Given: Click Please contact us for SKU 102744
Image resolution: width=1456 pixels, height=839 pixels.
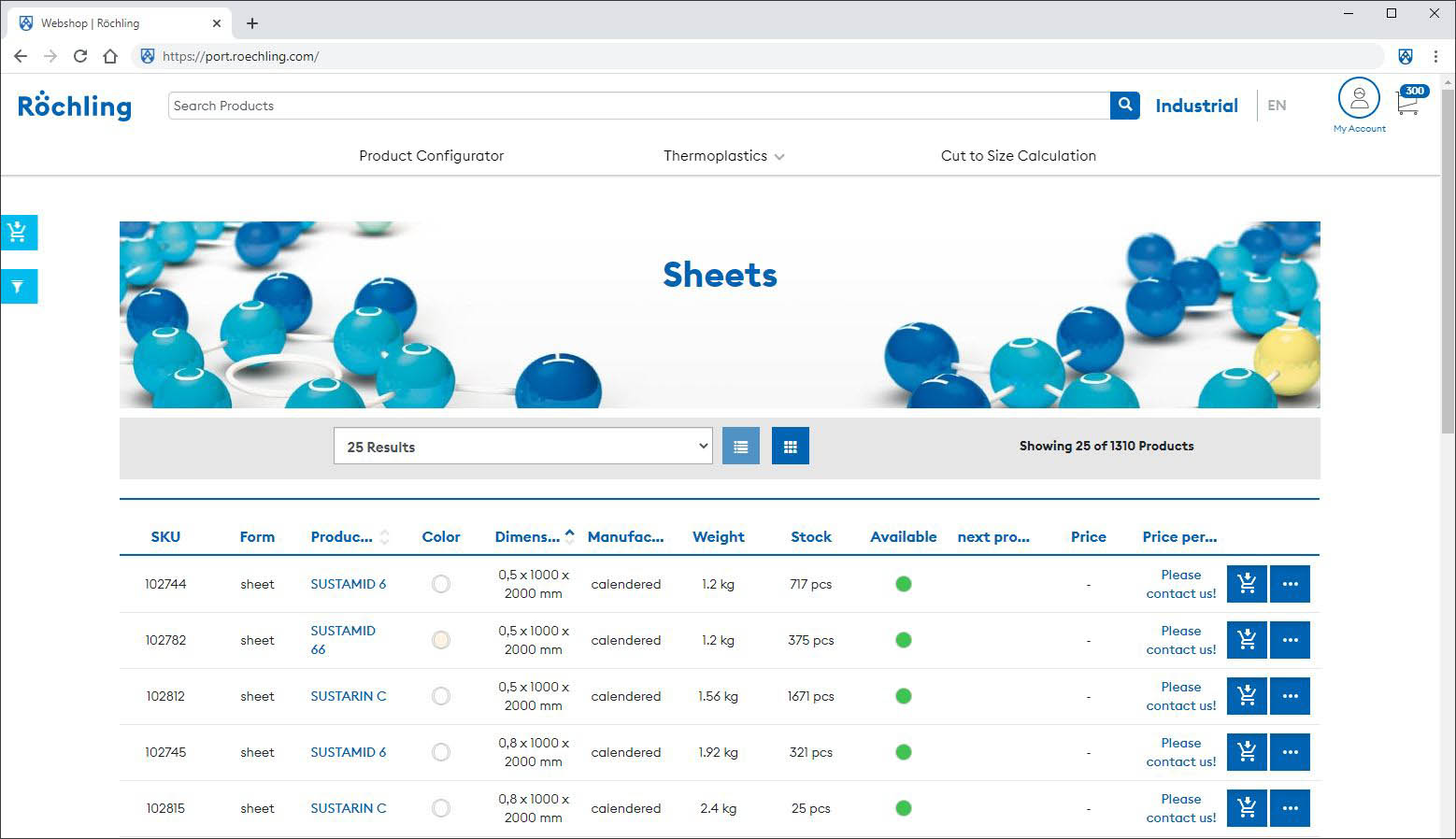Looking at the screenshot, I should pos(1181,584).
